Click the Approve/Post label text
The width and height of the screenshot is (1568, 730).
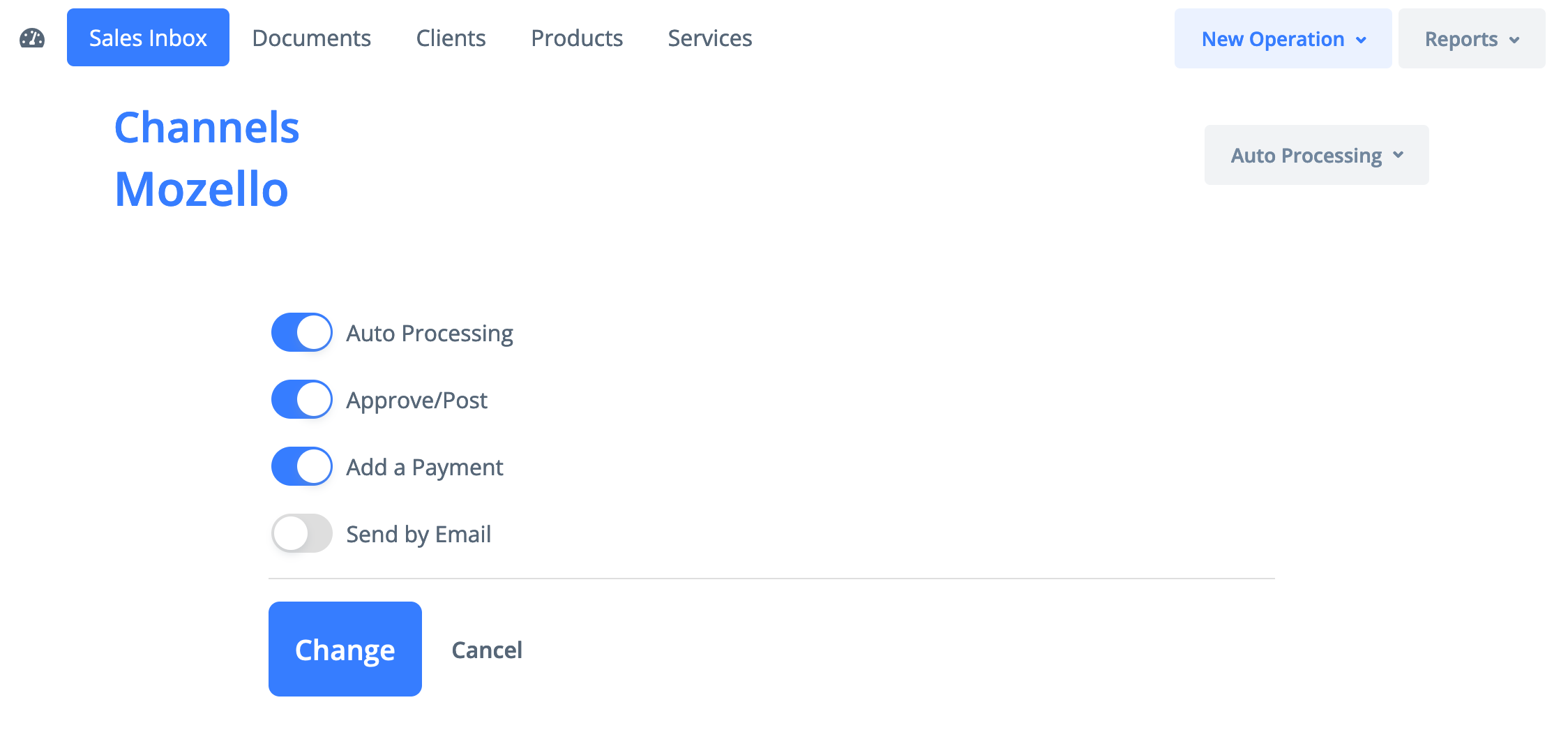(x=416, y=400)
